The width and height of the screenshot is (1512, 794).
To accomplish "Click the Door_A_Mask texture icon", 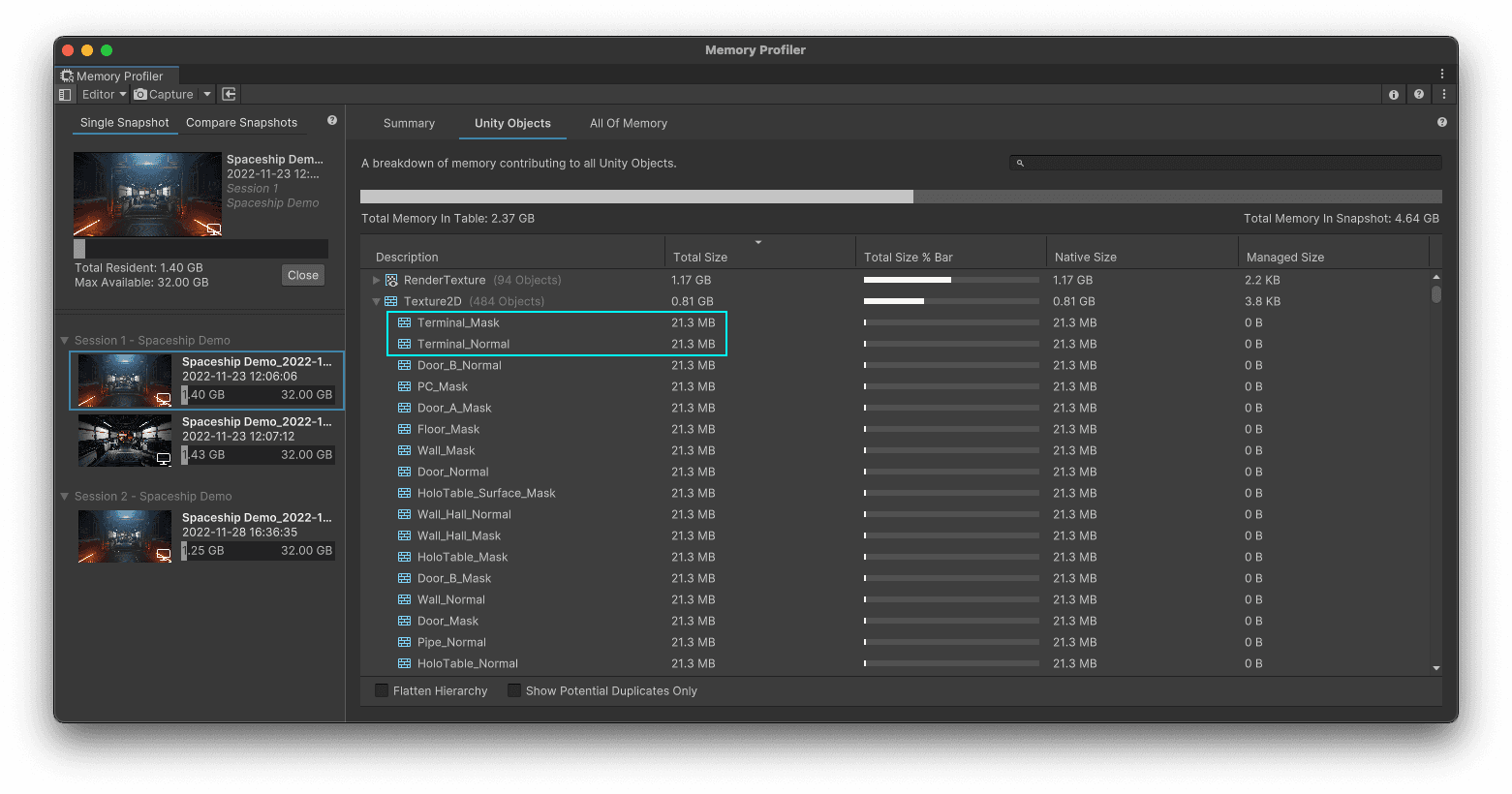I will [405, 408].
